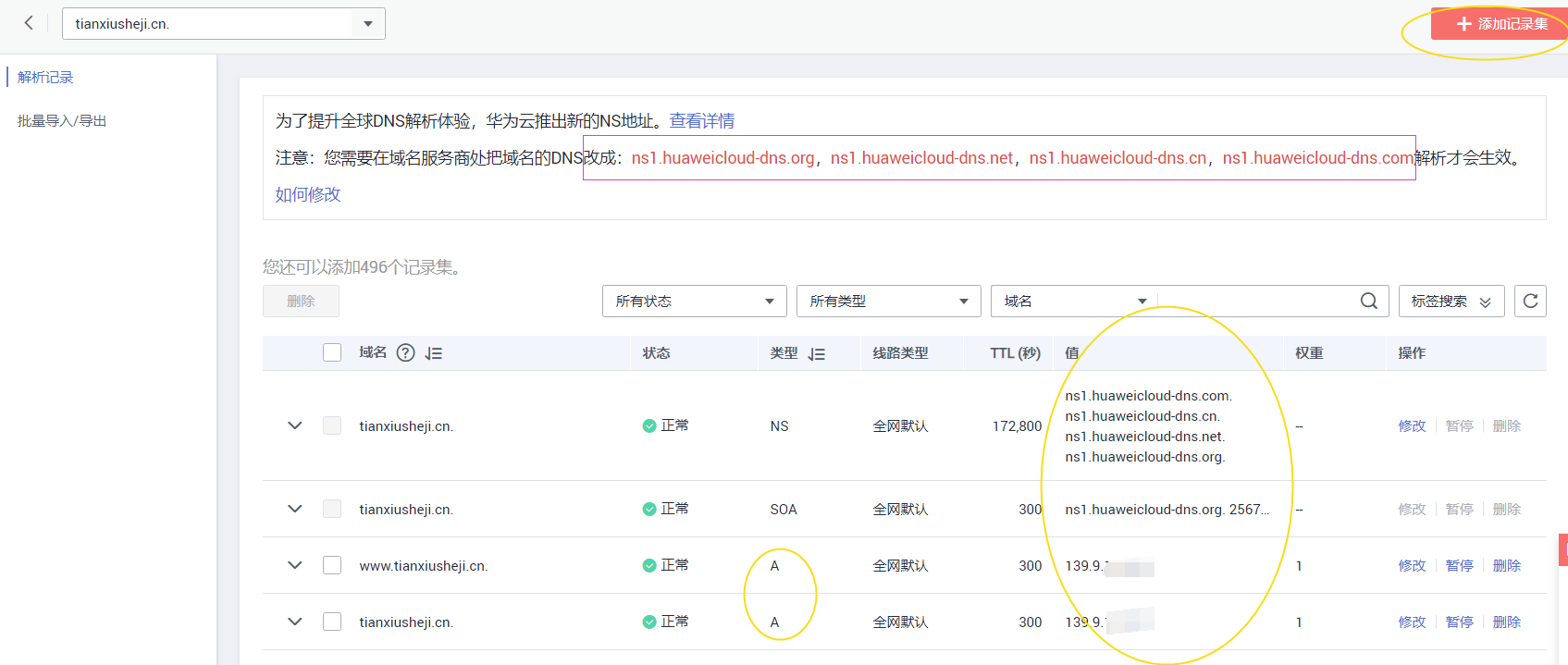Click the magnifier search icon
The height and width of the screenshot is (665, 1568).
(1369, 302)
